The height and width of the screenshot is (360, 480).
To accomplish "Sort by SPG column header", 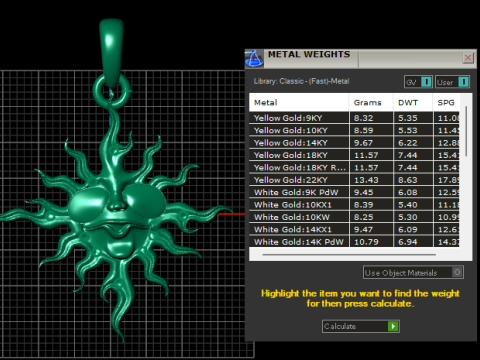I will (446, 103).
